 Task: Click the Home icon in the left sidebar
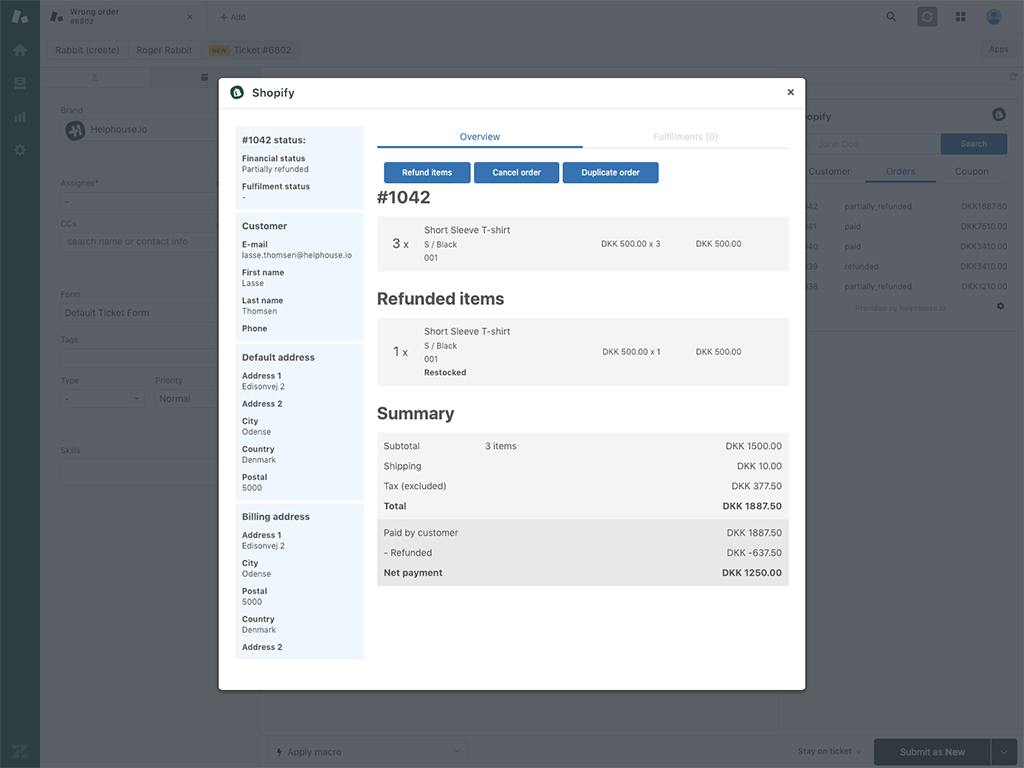[20, 50]
